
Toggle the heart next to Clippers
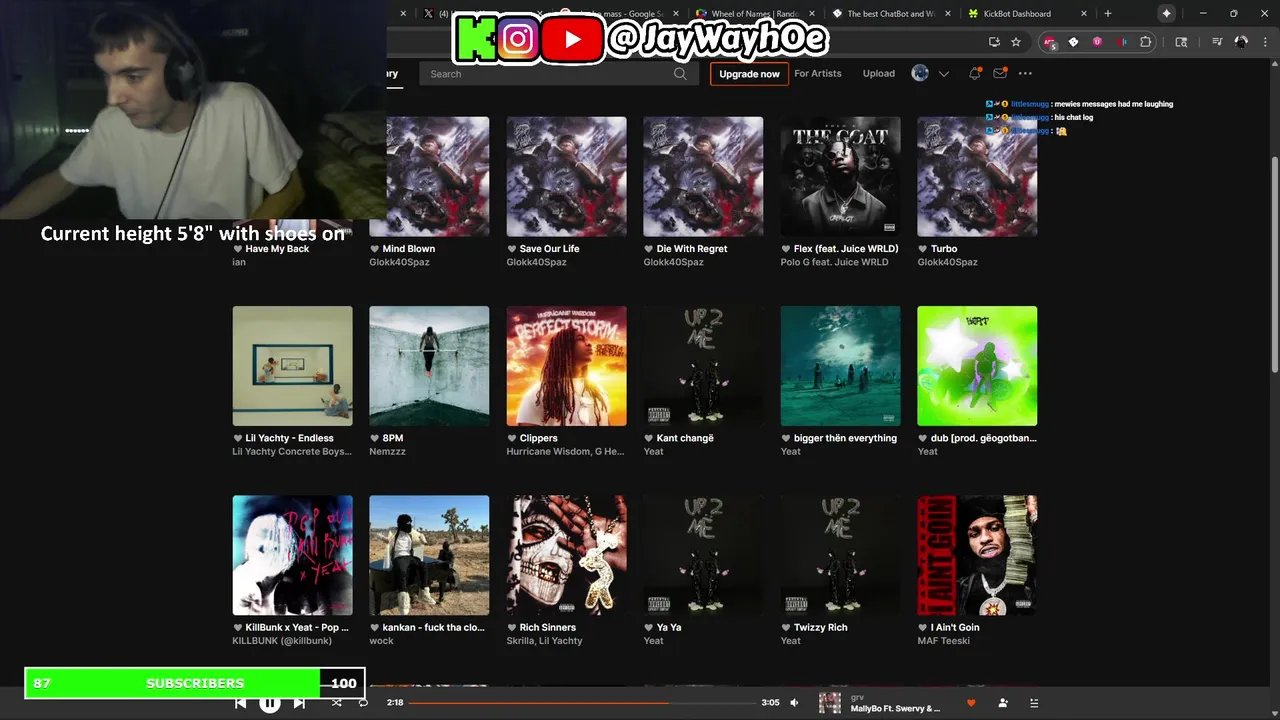[512, 438]
